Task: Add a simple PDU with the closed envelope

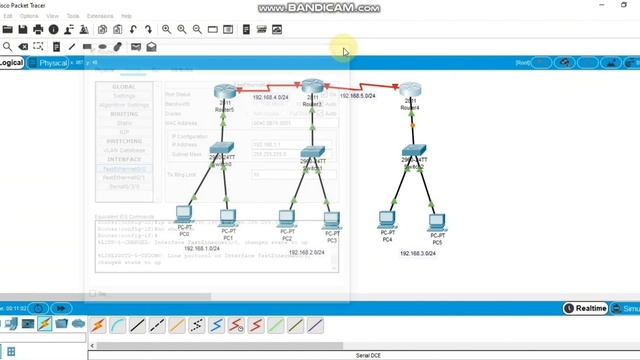Action: pos(136,47)
